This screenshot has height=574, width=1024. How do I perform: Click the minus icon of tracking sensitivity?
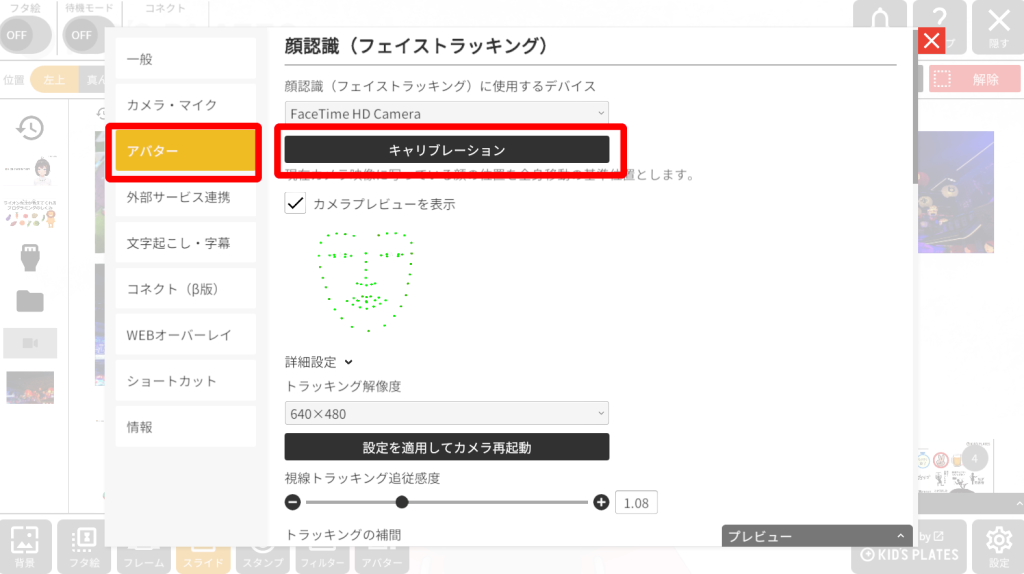[x=293, y=502]
